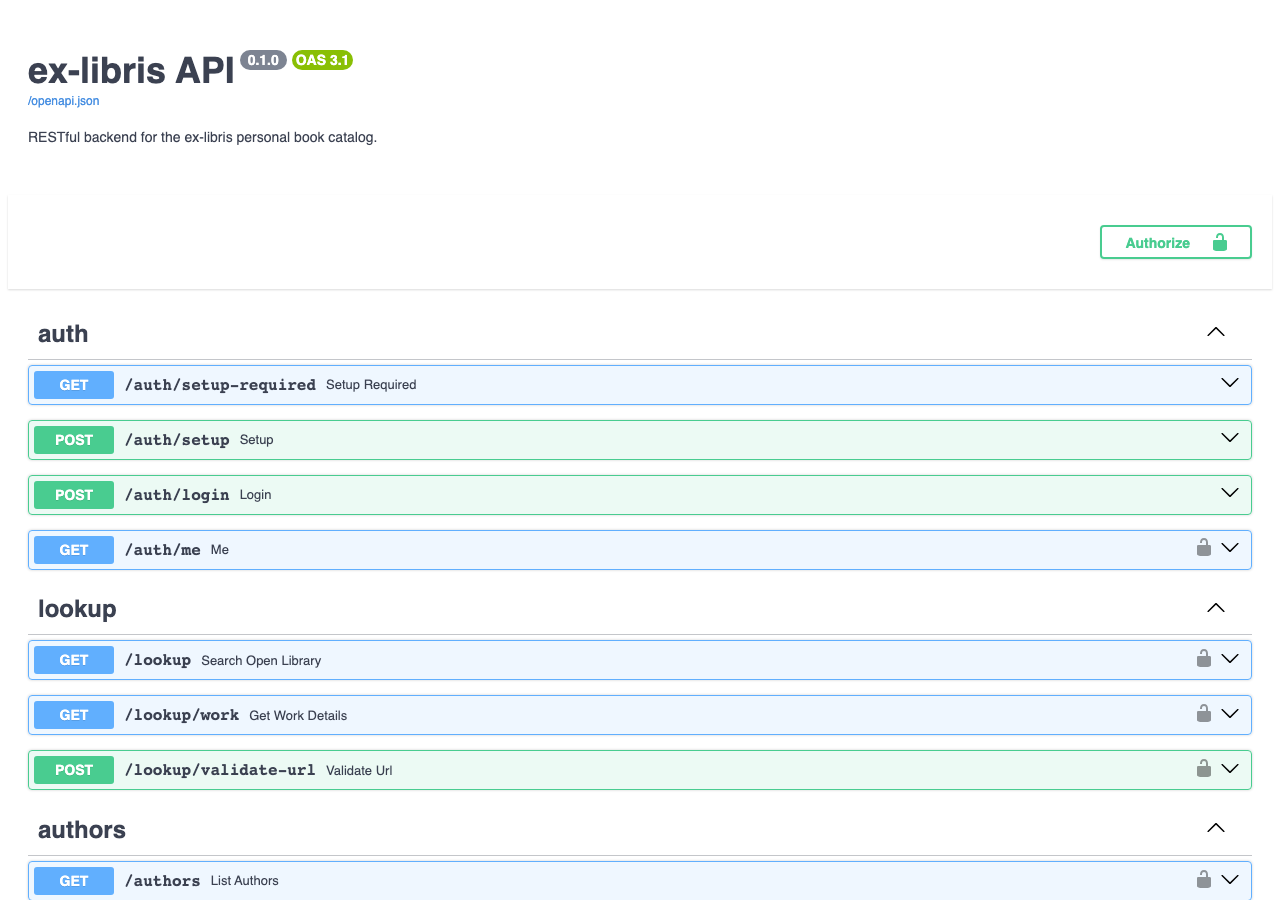Click the GET badge on /auth/setup-required
1280x900 pixels.
(x=73, y=384)
